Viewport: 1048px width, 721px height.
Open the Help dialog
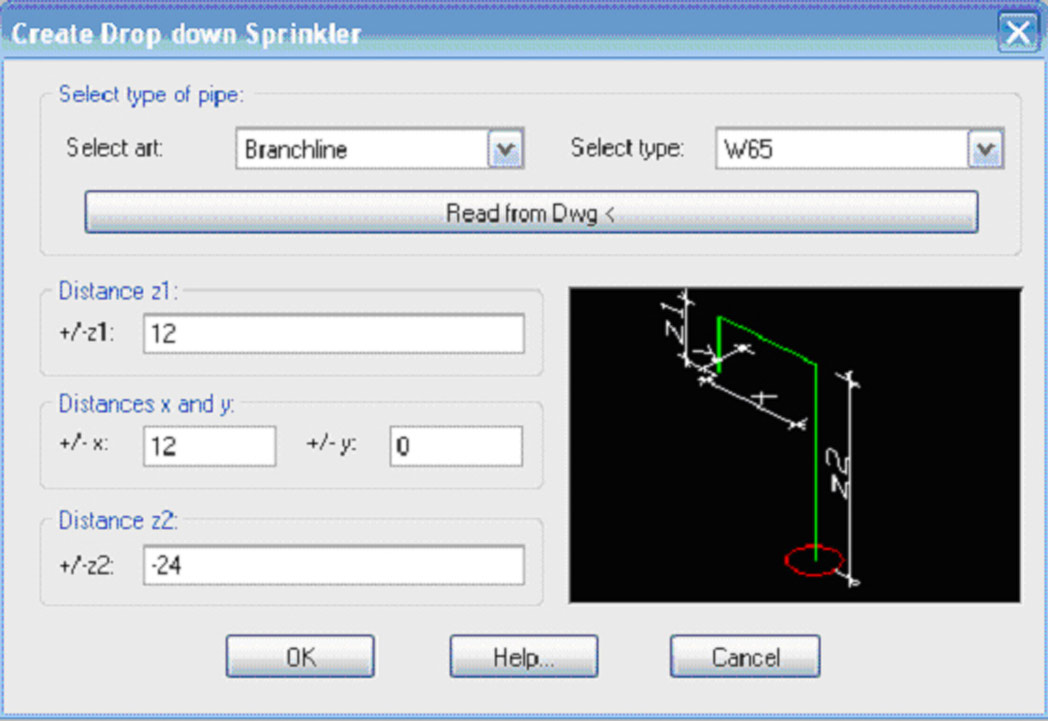click(x=523, y=657)
